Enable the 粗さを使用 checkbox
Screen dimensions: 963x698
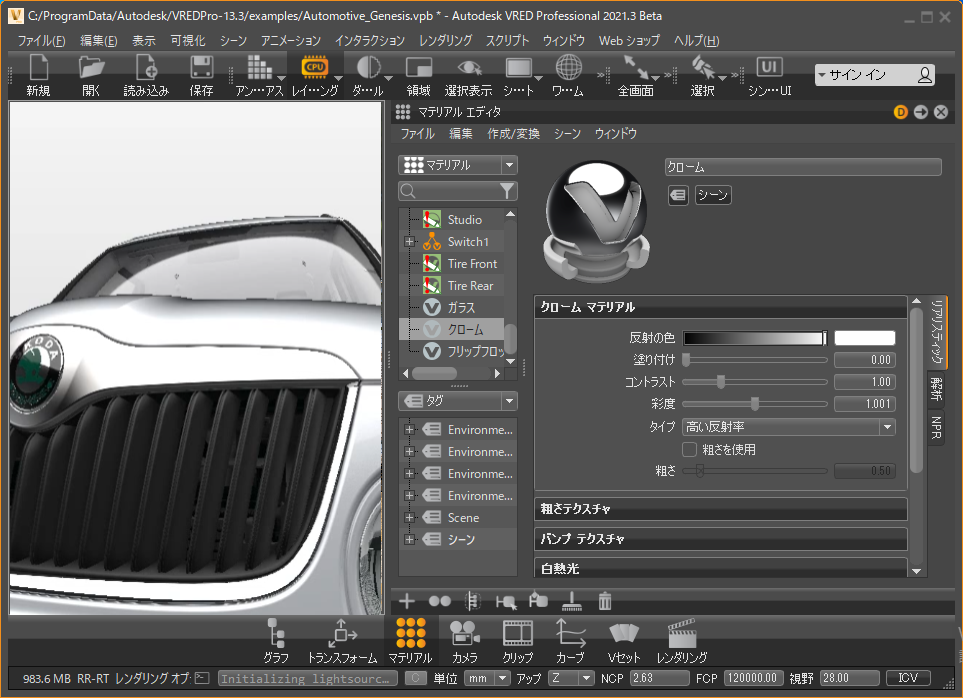pyautogui.click(x=689, y=450)
